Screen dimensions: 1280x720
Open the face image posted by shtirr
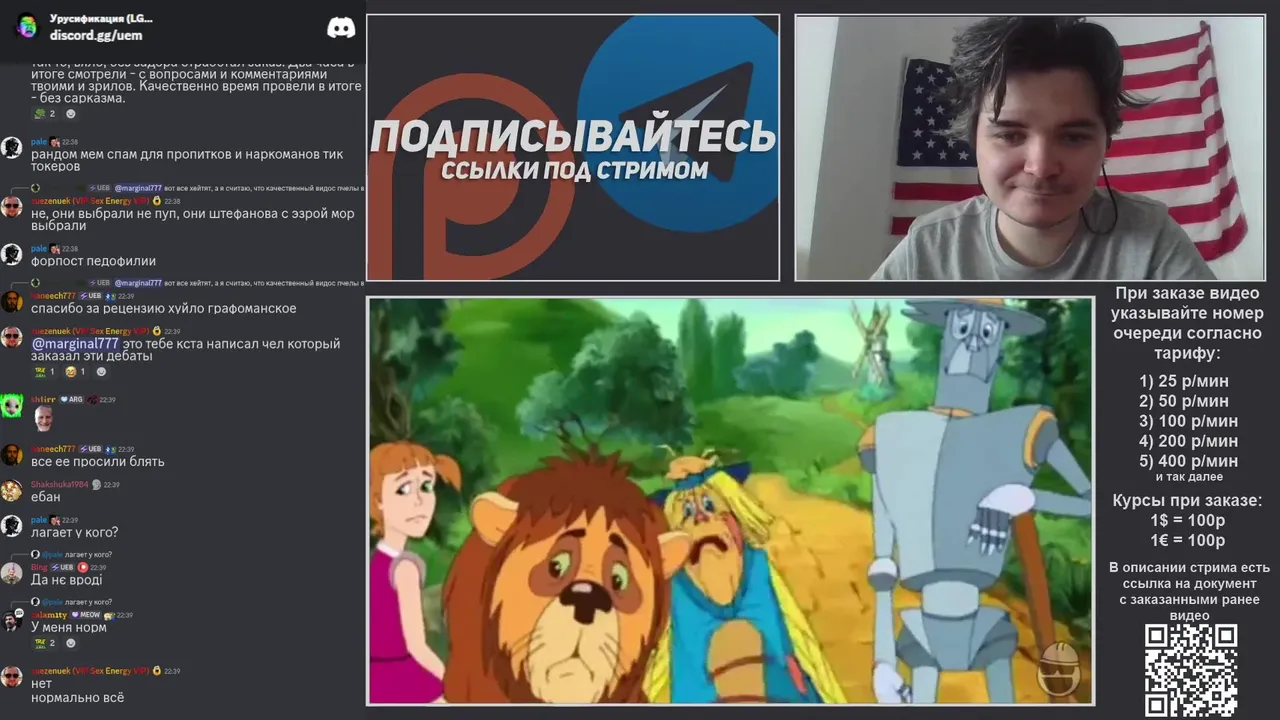(x=43, y=418)
